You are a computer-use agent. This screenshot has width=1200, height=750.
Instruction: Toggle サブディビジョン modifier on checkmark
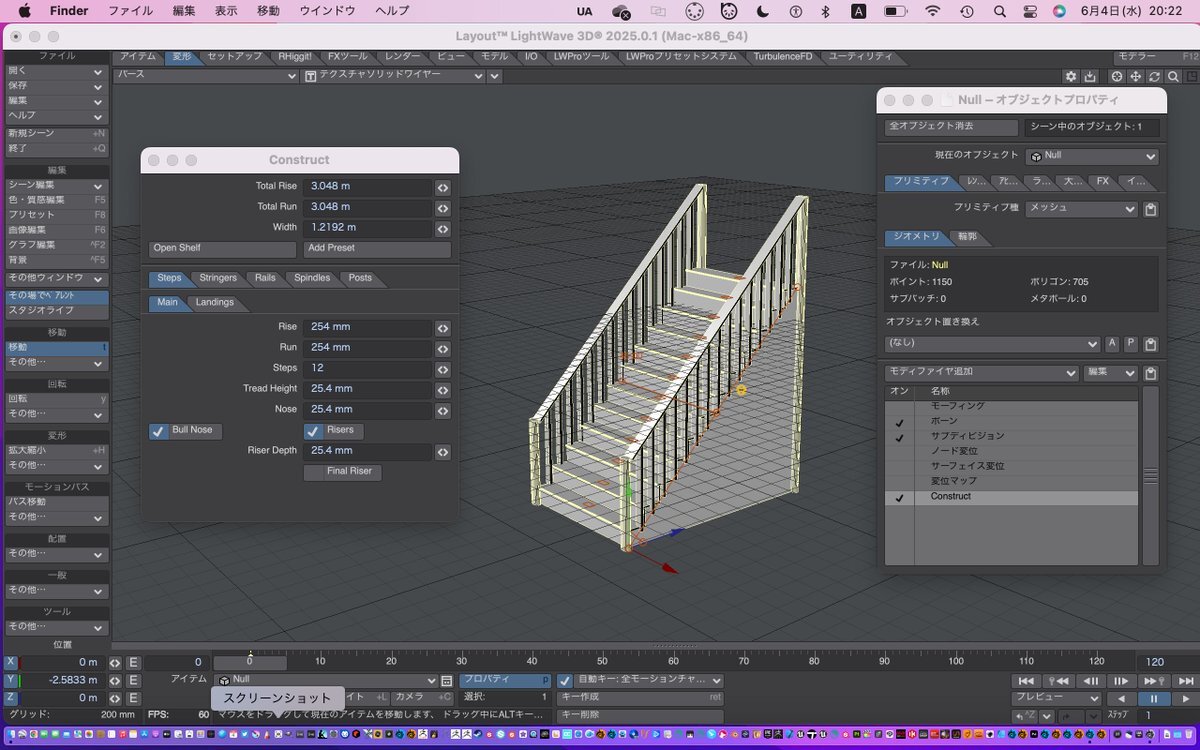coord(899,437)
